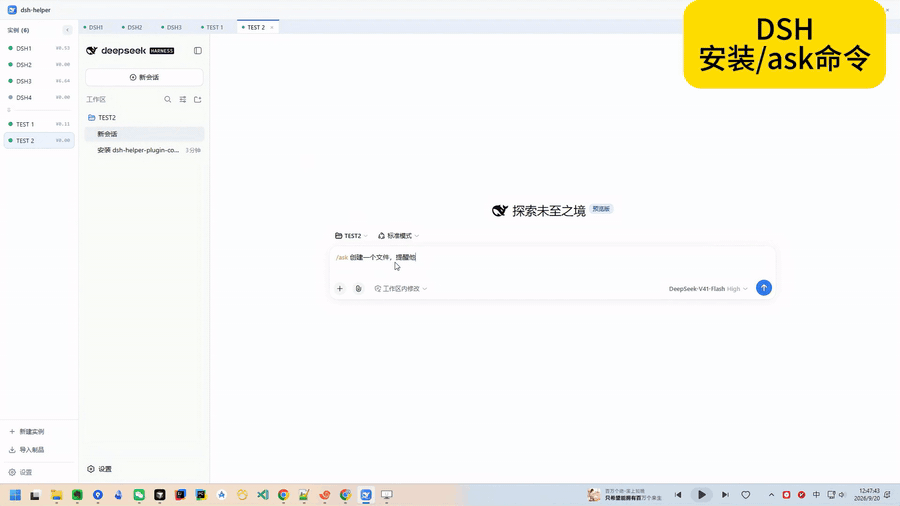
Task: Expand the TEST2 workspace dropdown above input
Action: click(351, 236)
